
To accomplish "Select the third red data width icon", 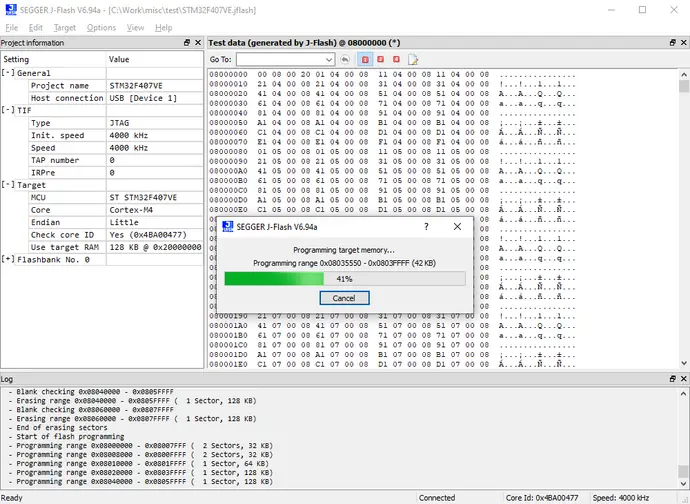I will 396,60.
